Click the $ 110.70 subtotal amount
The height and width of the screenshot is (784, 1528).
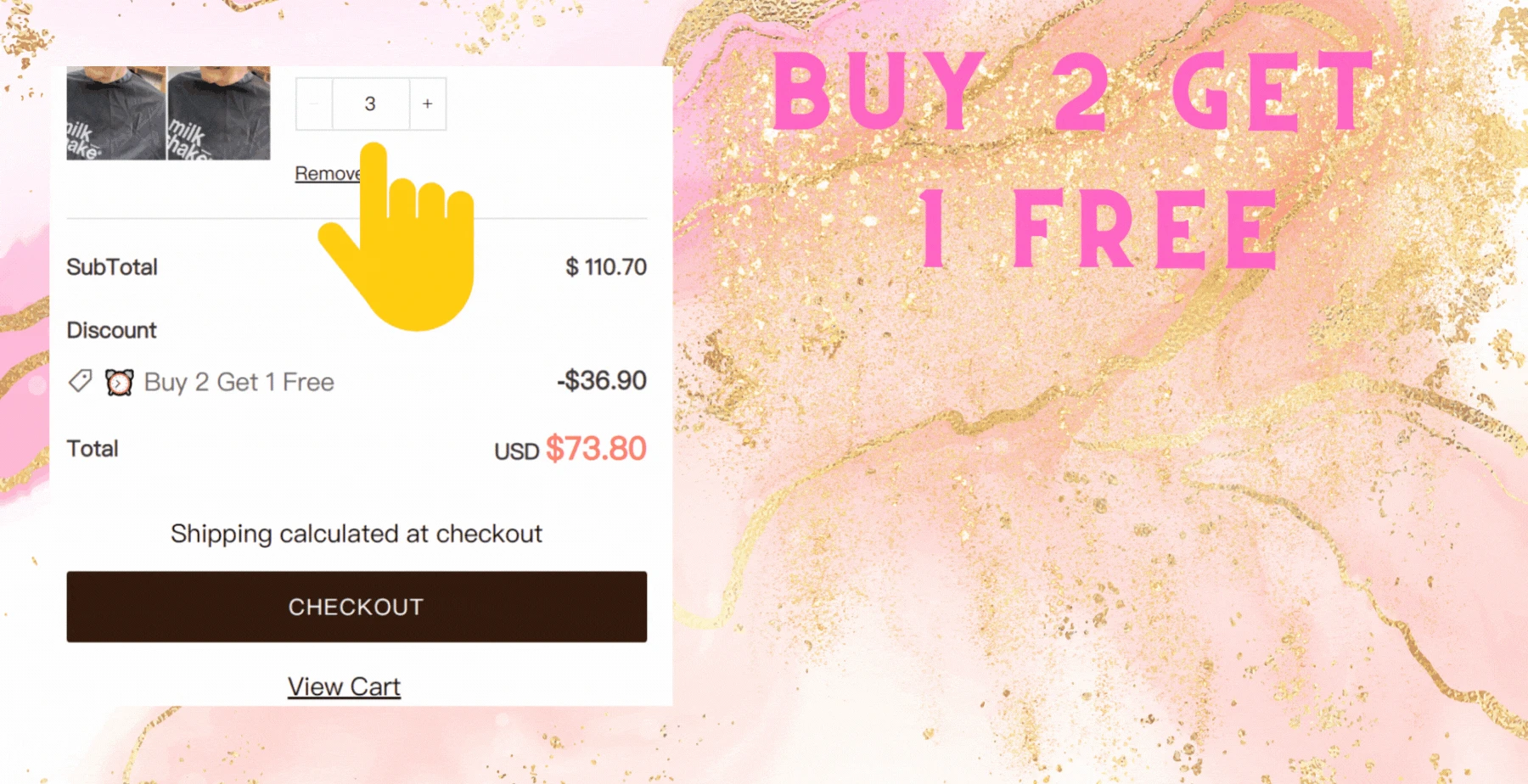(605, 267)
